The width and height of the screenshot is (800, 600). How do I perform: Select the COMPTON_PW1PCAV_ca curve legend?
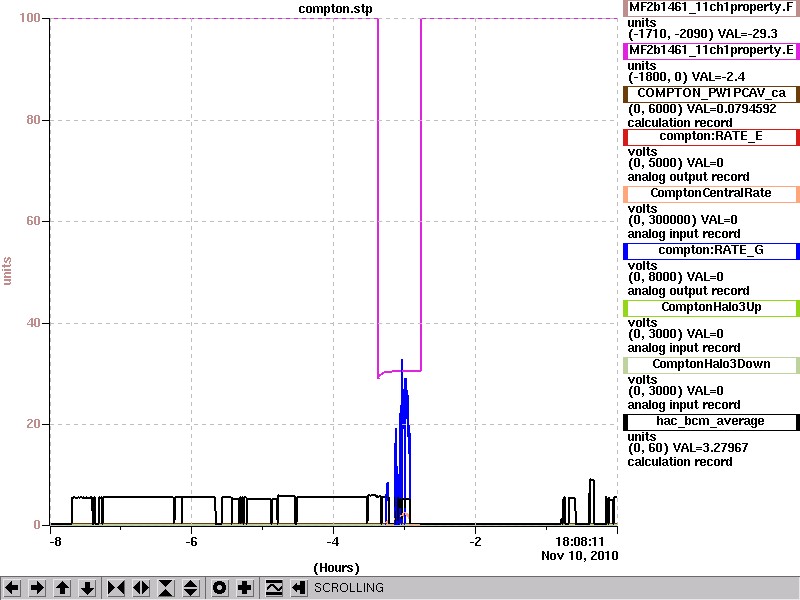coord(711,93)
